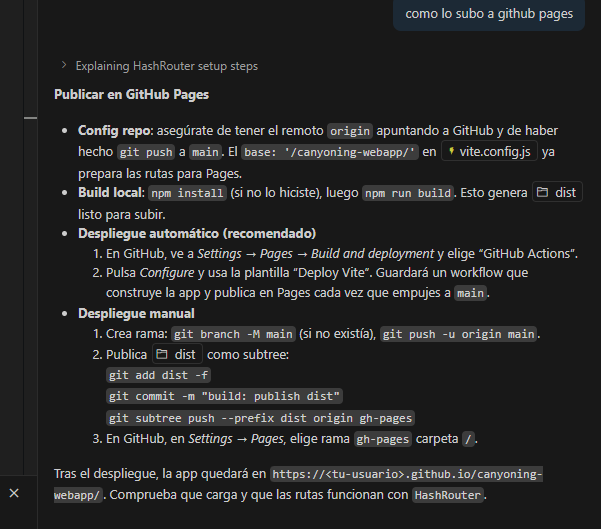The height and width of the screenshot is (529, 601).
Task: Click the 'HashRouter' inline code
Action: [448, 495]
